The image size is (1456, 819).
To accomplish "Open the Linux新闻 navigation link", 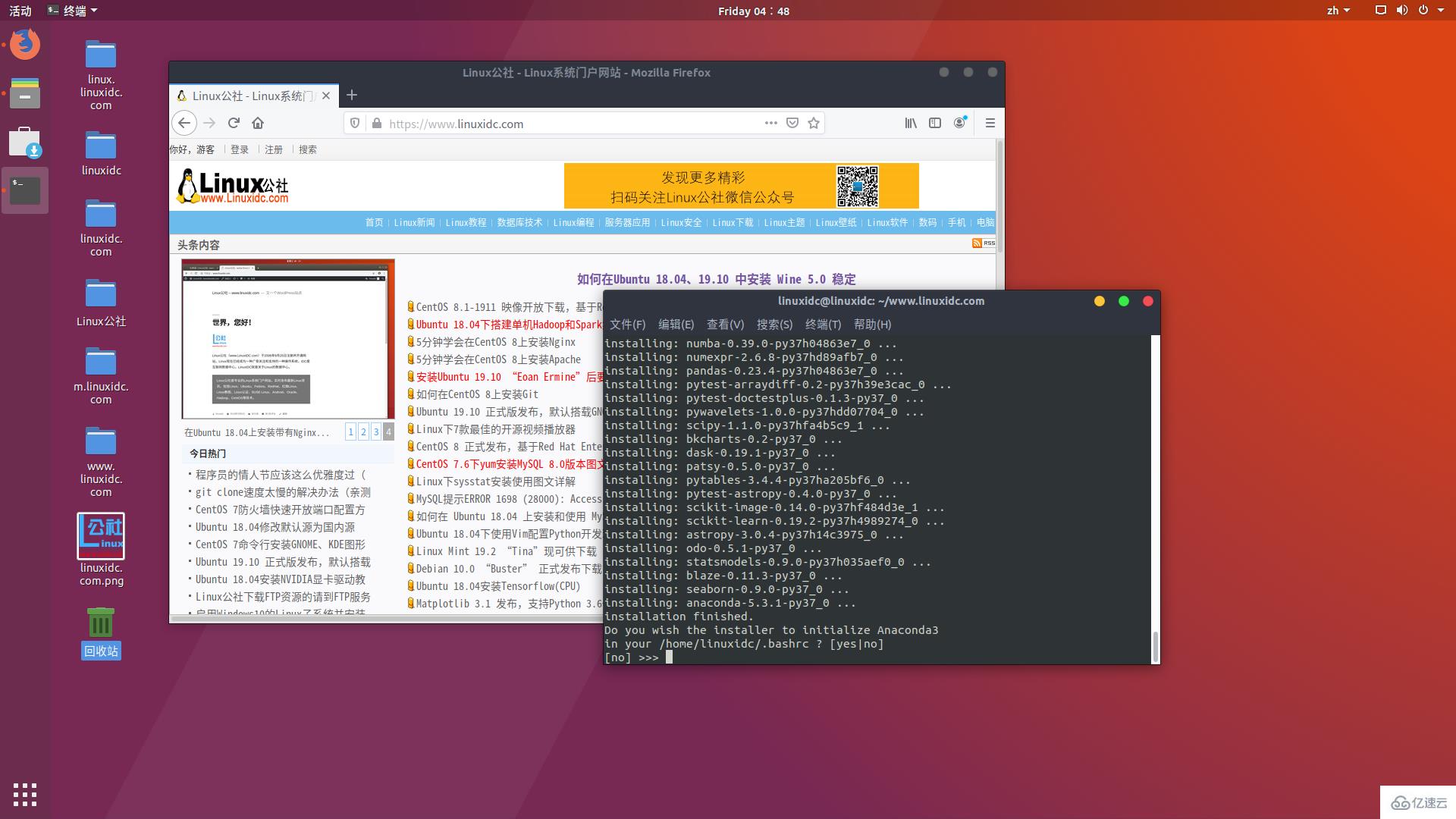I will pos(414,222).
